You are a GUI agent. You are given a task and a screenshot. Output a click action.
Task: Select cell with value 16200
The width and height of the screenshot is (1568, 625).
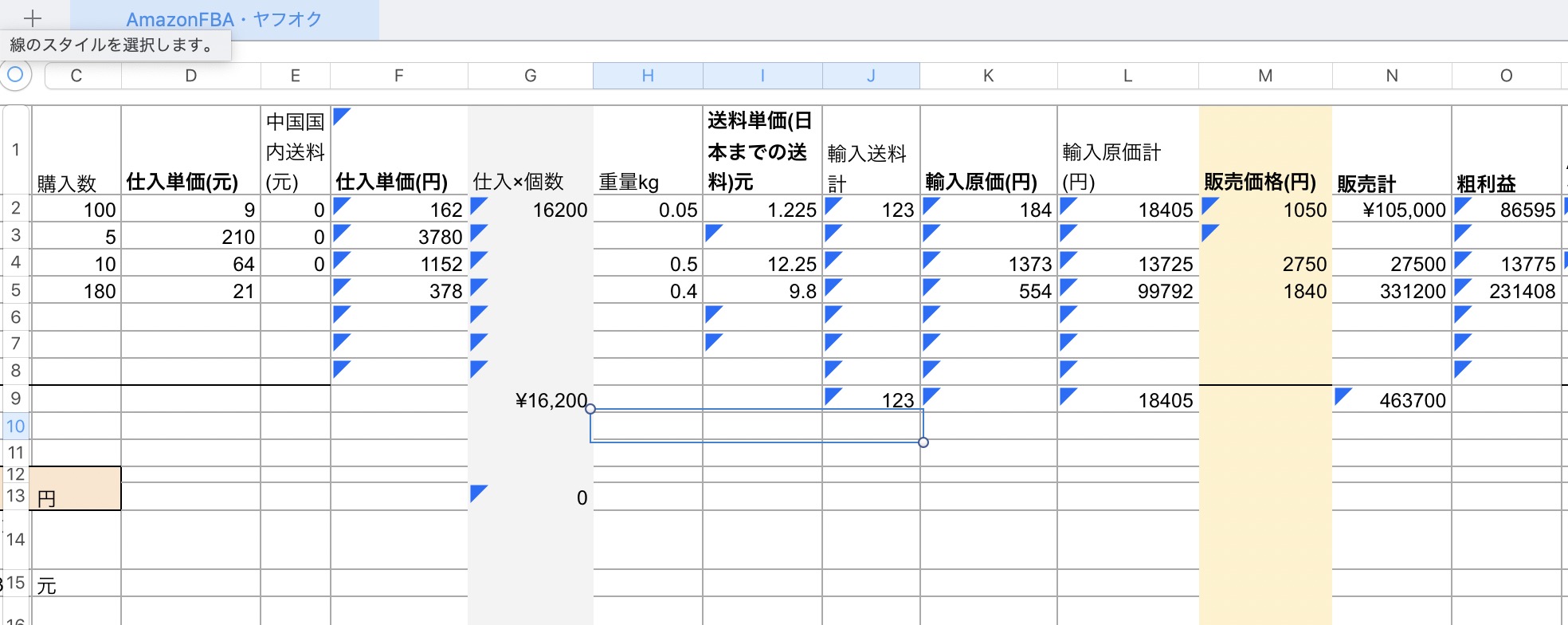[x=531, y=209]
